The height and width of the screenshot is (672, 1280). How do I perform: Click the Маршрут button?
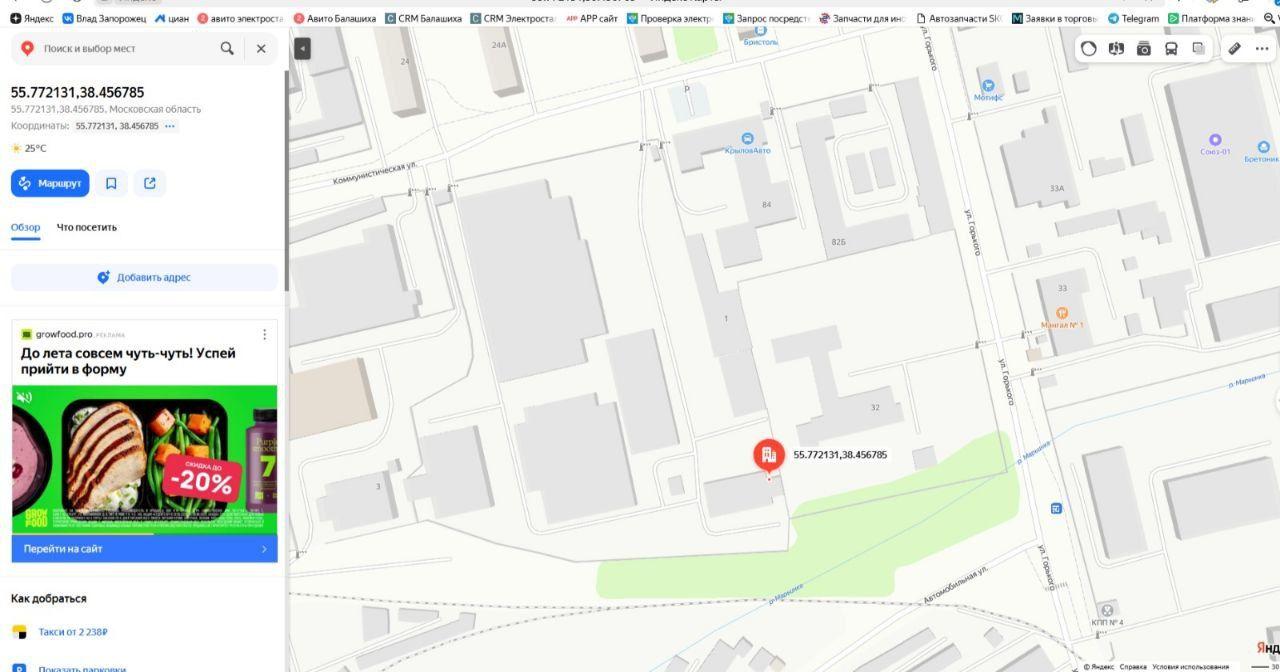pos(50,183)
